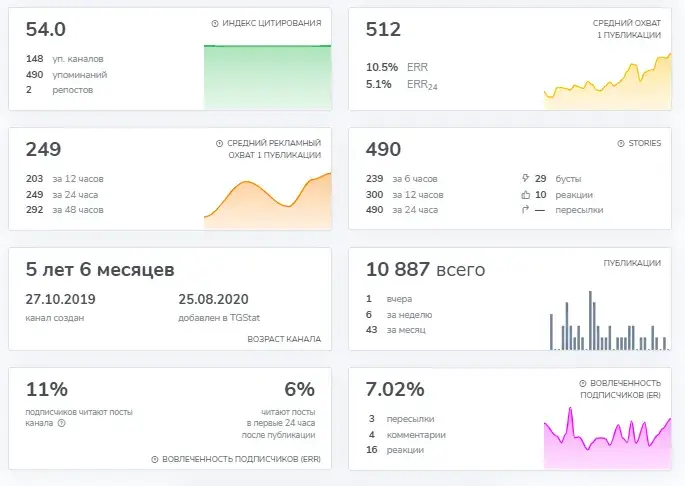Click the arrow icon beside STORIES
The width and height of the screenshot is (685, 486).
[621, 143]
